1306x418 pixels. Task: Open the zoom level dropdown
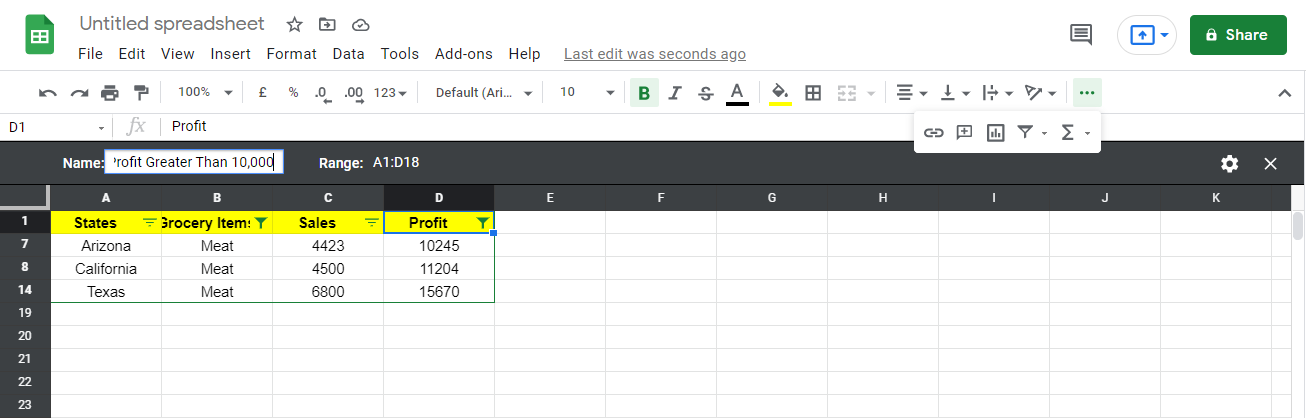[204, 93]
